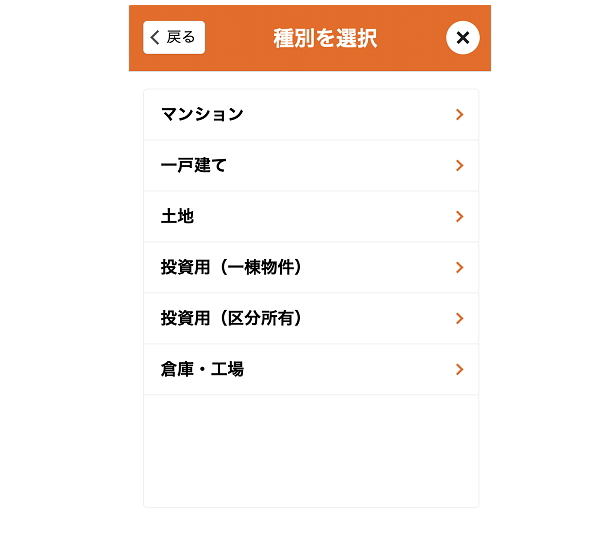Go back using the 戻る button
603x537 pixels.
click(174, 37)
